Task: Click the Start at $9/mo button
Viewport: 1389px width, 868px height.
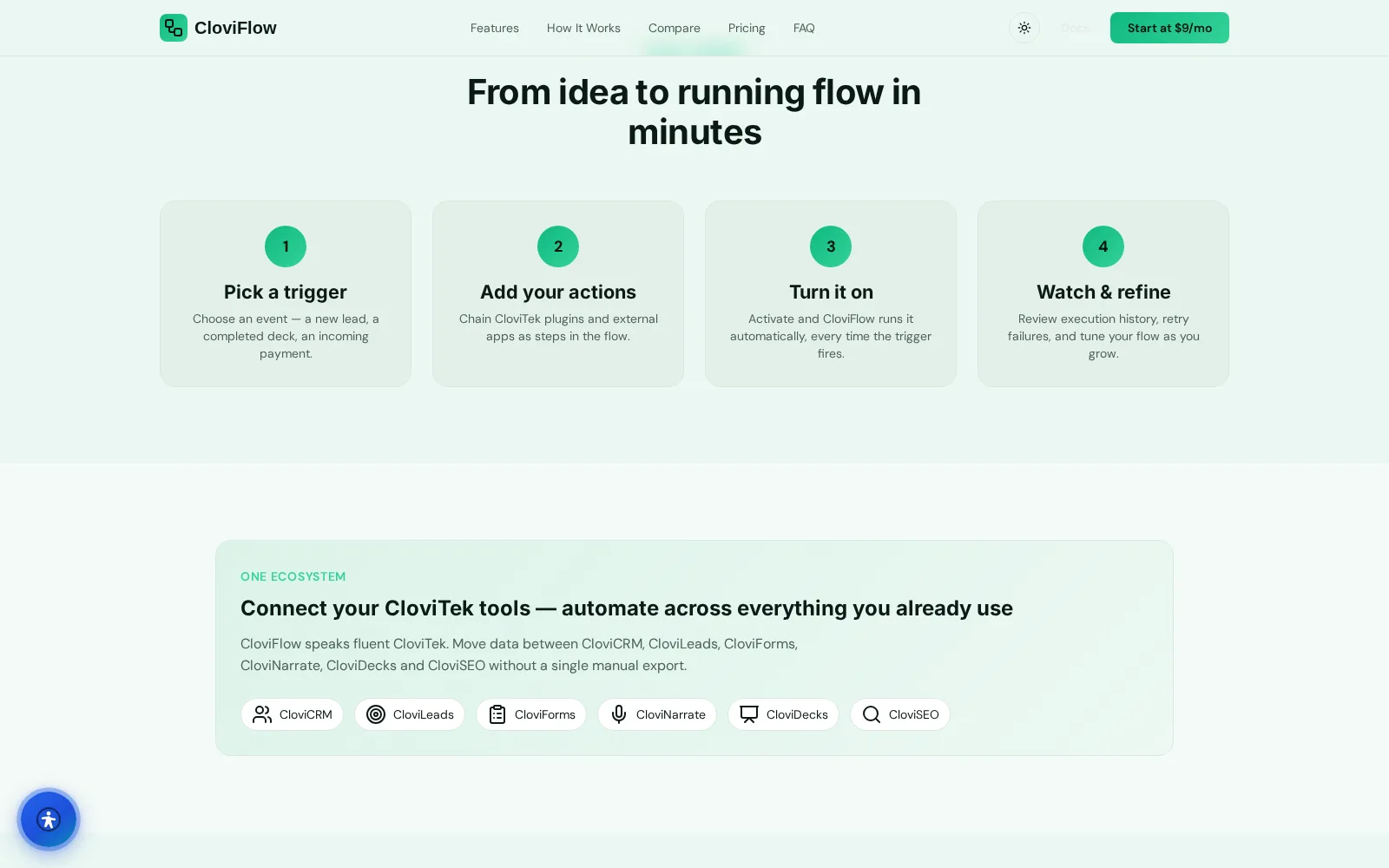Action: point(1169,28)
